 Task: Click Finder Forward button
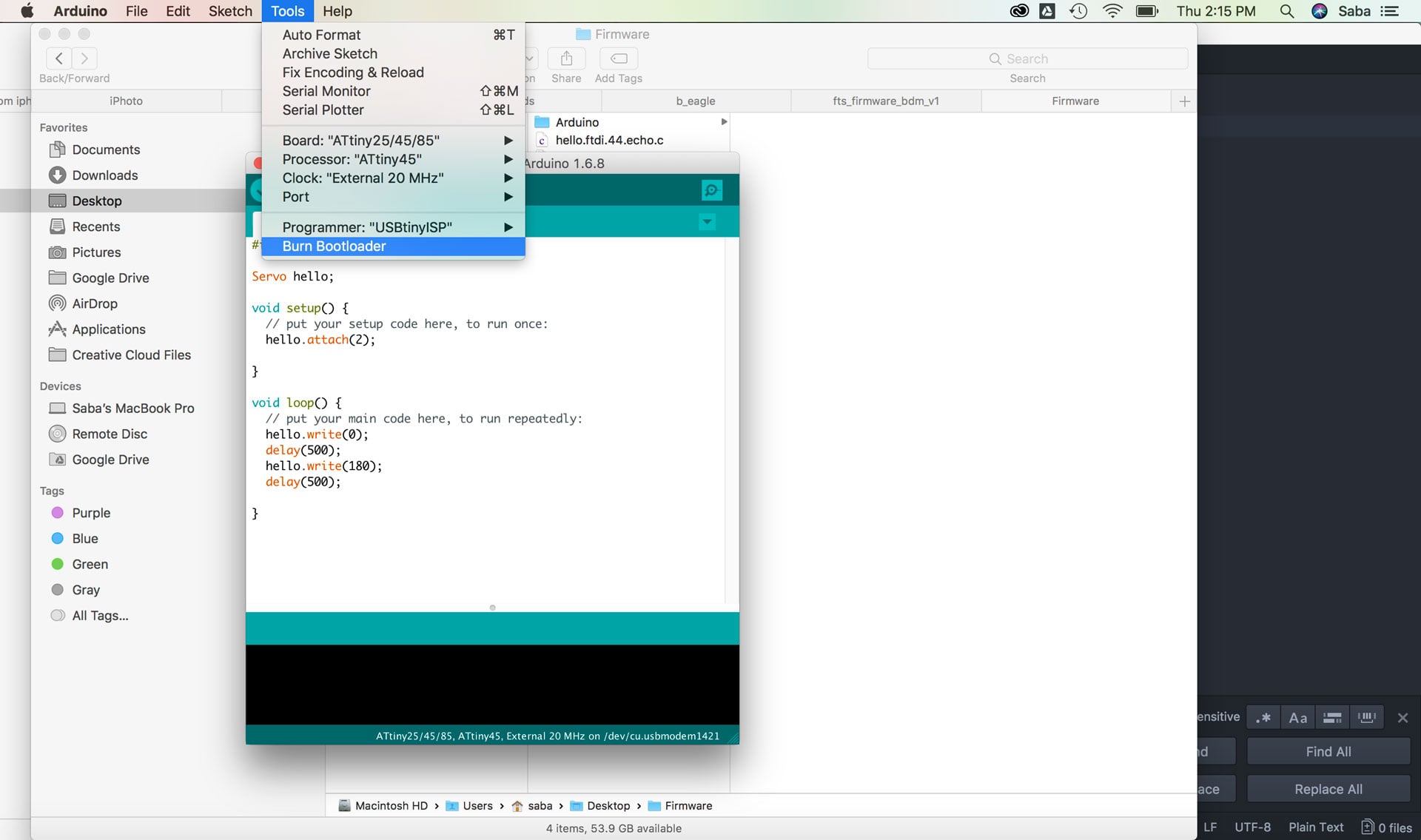click(x=84, y=58)
